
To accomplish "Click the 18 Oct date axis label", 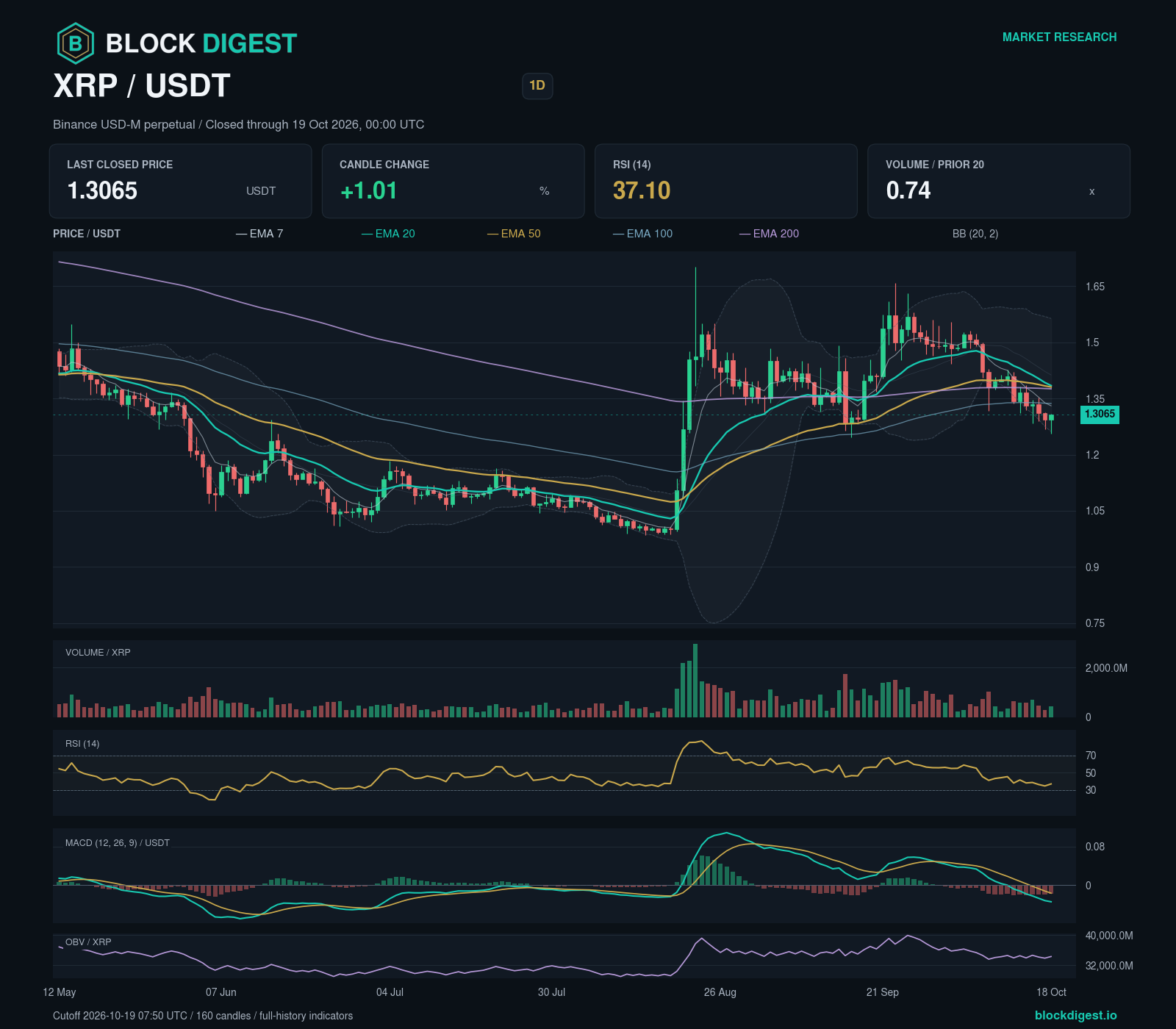I will (1051, 992).
